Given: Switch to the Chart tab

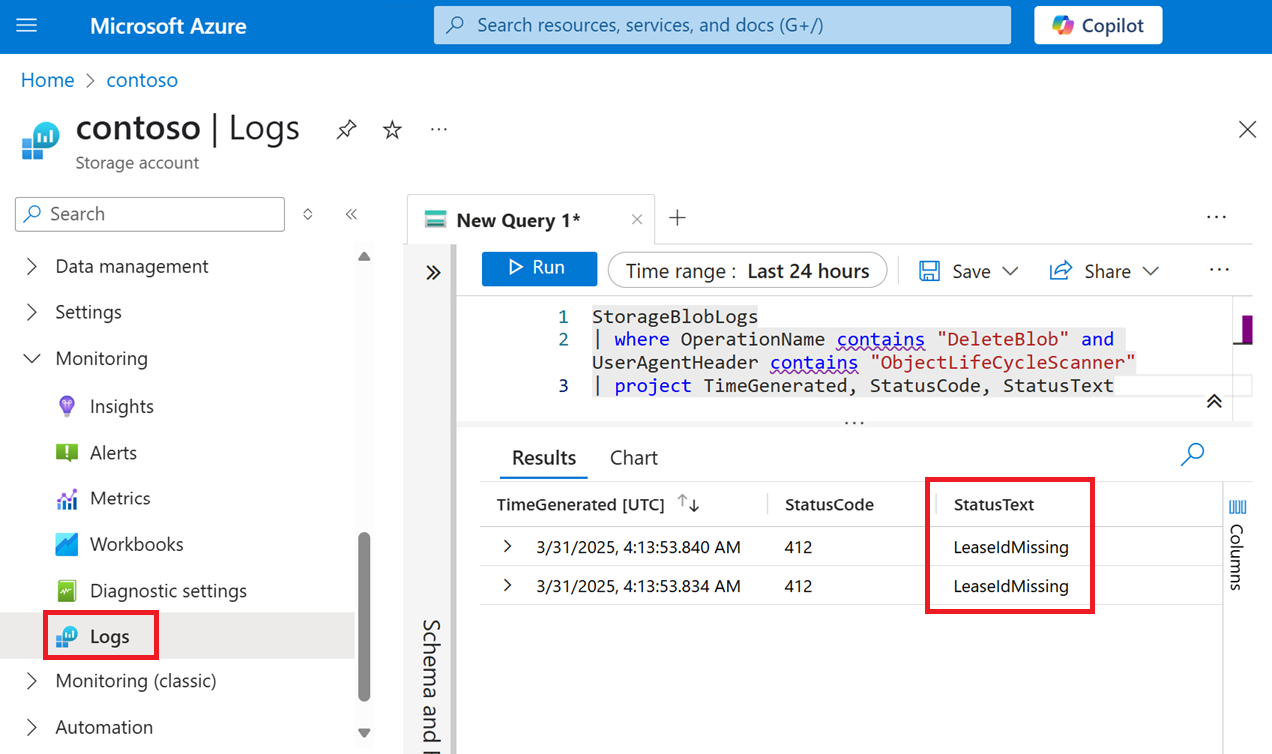Looking at the screenshot, I should point(633,457).
